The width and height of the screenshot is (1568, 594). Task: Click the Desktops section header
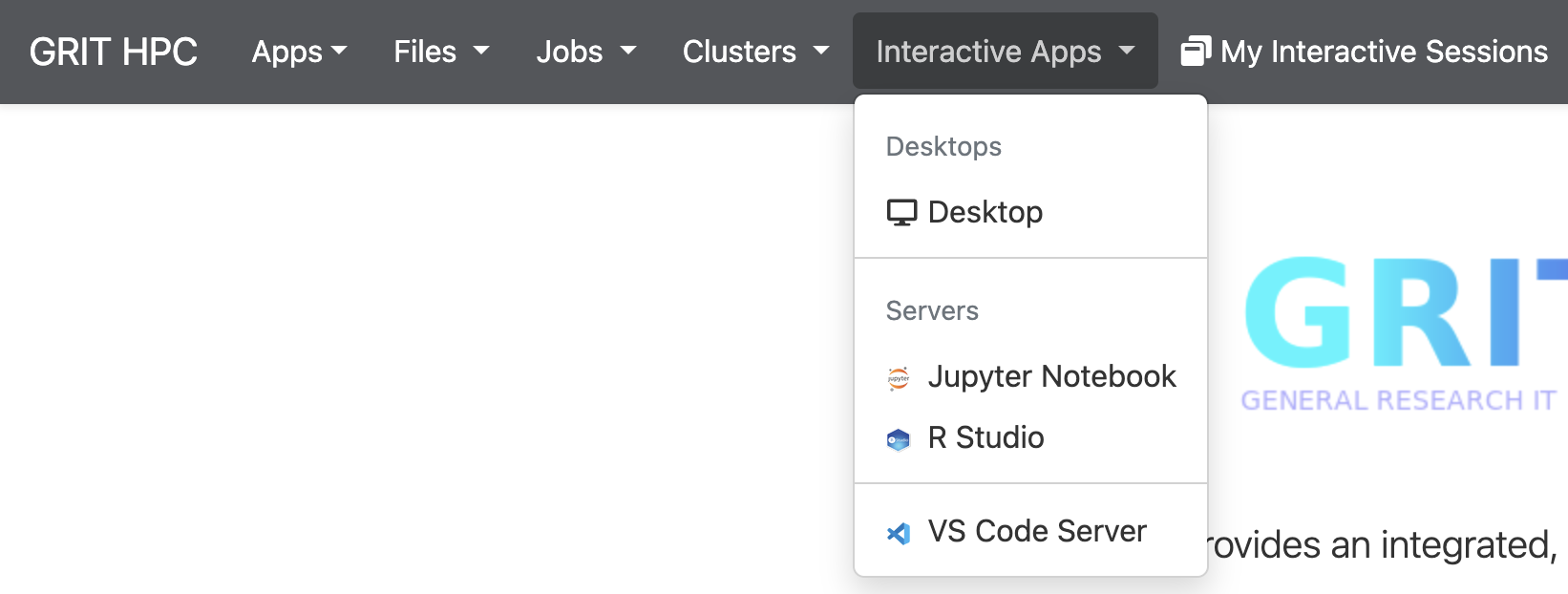943,146
